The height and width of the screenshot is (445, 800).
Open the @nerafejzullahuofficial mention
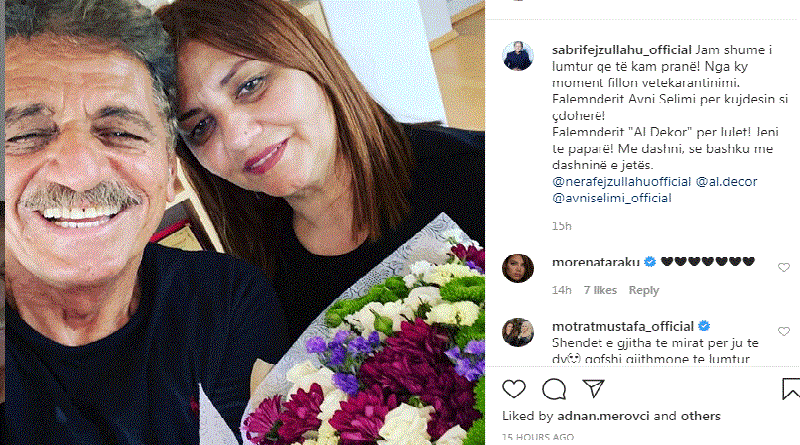[621, 182]
